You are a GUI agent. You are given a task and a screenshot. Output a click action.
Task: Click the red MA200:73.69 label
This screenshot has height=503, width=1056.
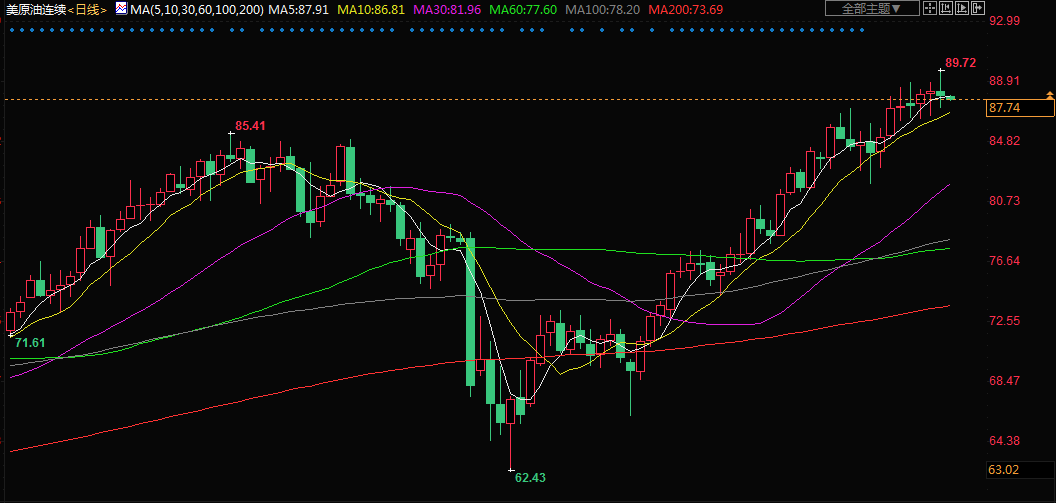[686, 9]
